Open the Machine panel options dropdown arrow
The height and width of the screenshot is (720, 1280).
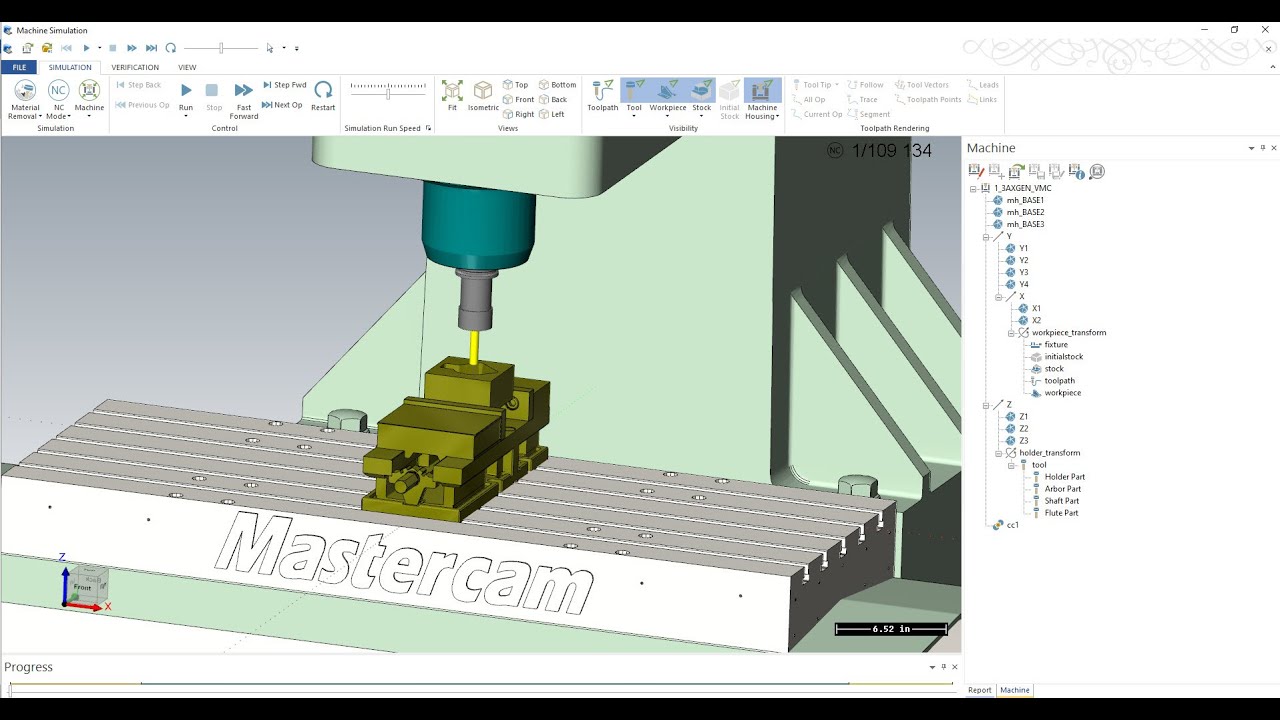[1251, 148]
